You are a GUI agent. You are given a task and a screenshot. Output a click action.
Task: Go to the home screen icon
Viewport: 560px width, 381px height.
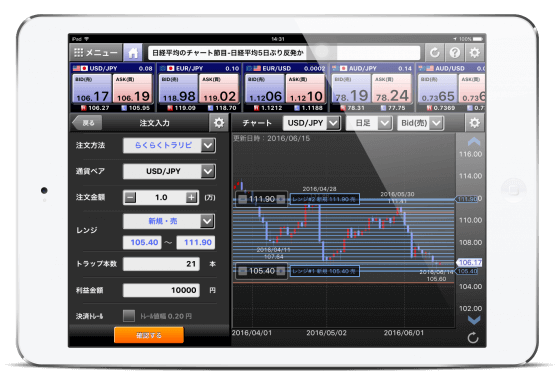click(x=133, y=53)
